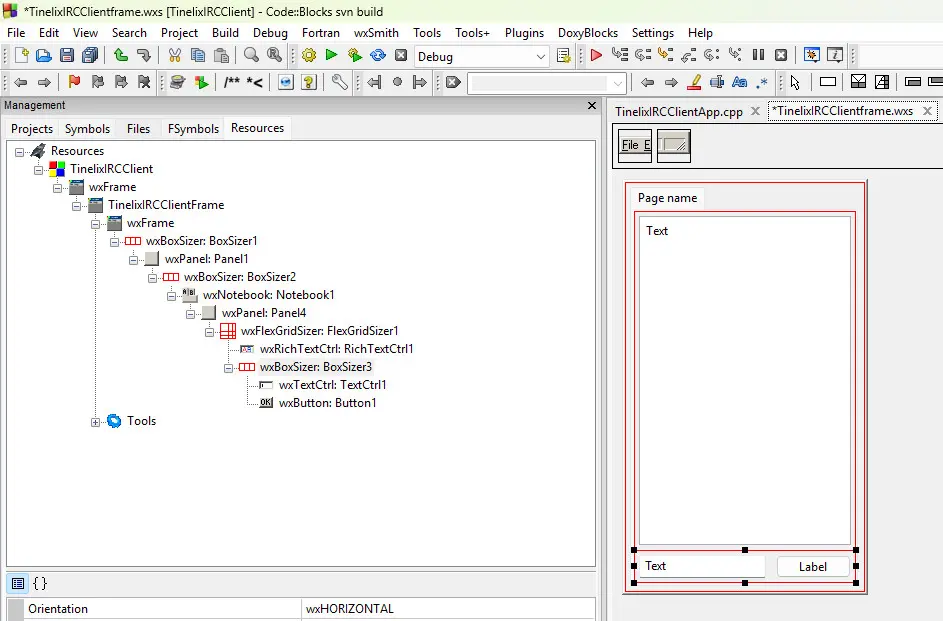Viewport: 943px width, 621px height.
Task: Save all files with the stacked floppy icon
Action: click(90, 55)
